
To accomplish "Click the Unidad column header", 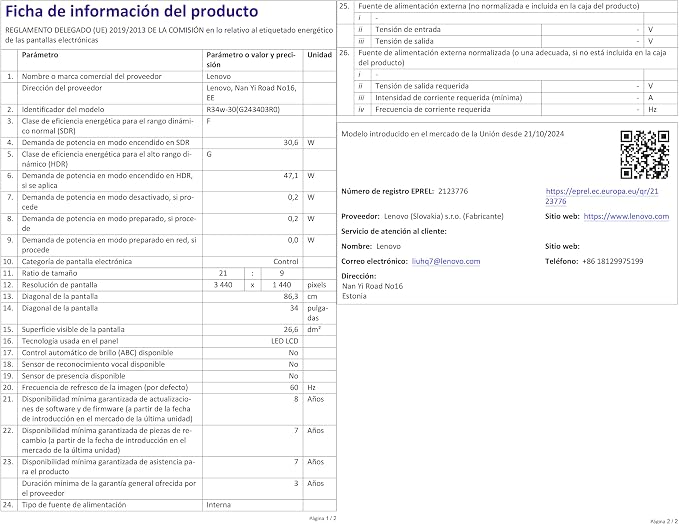I will [x=319, y=55].
